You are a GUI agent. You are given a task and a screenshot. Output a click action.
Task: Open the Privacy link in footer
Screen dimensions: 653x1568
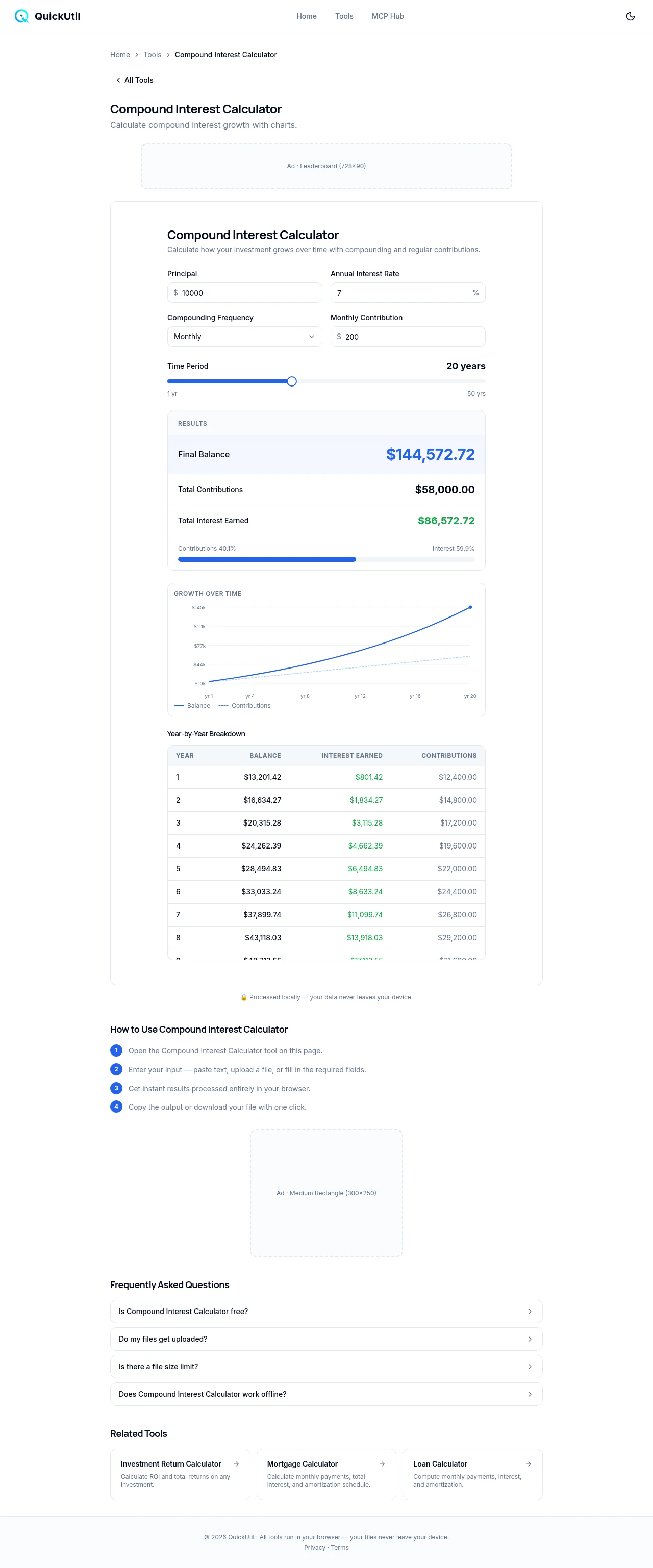[314, 1547]
